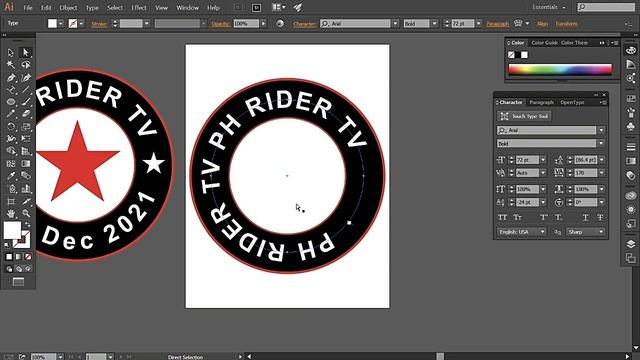This screenshot has height=360, width=640.
Task: Open anti-aliasing Sharp dropdown
Action: (x=585, y=232)
